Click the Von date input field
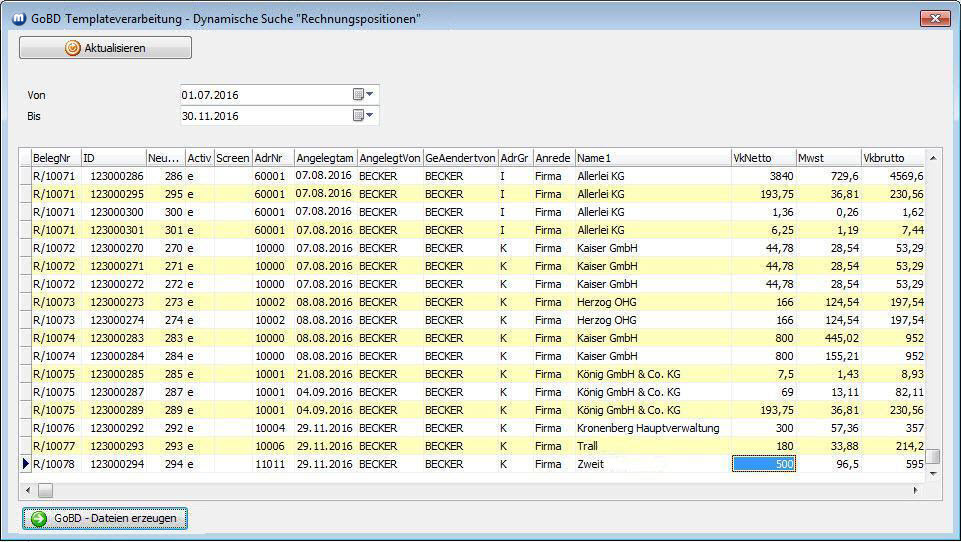This screenshot has width=961, height=542. [264, 95]
